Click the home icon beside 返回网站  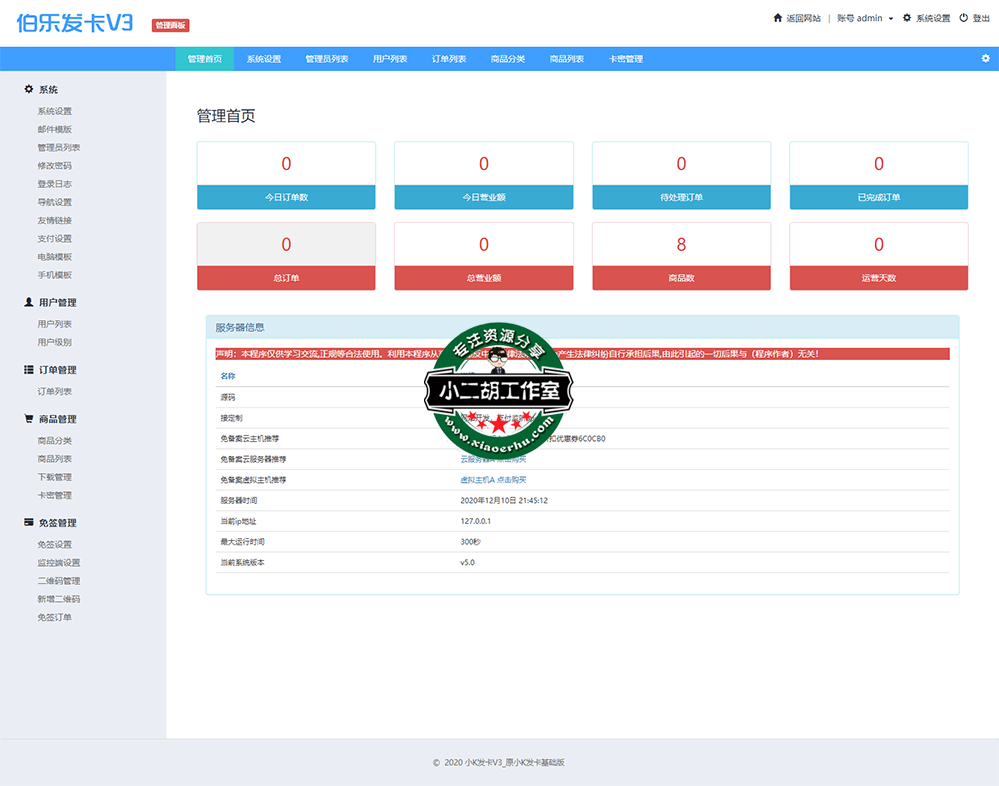click(778, 18)
